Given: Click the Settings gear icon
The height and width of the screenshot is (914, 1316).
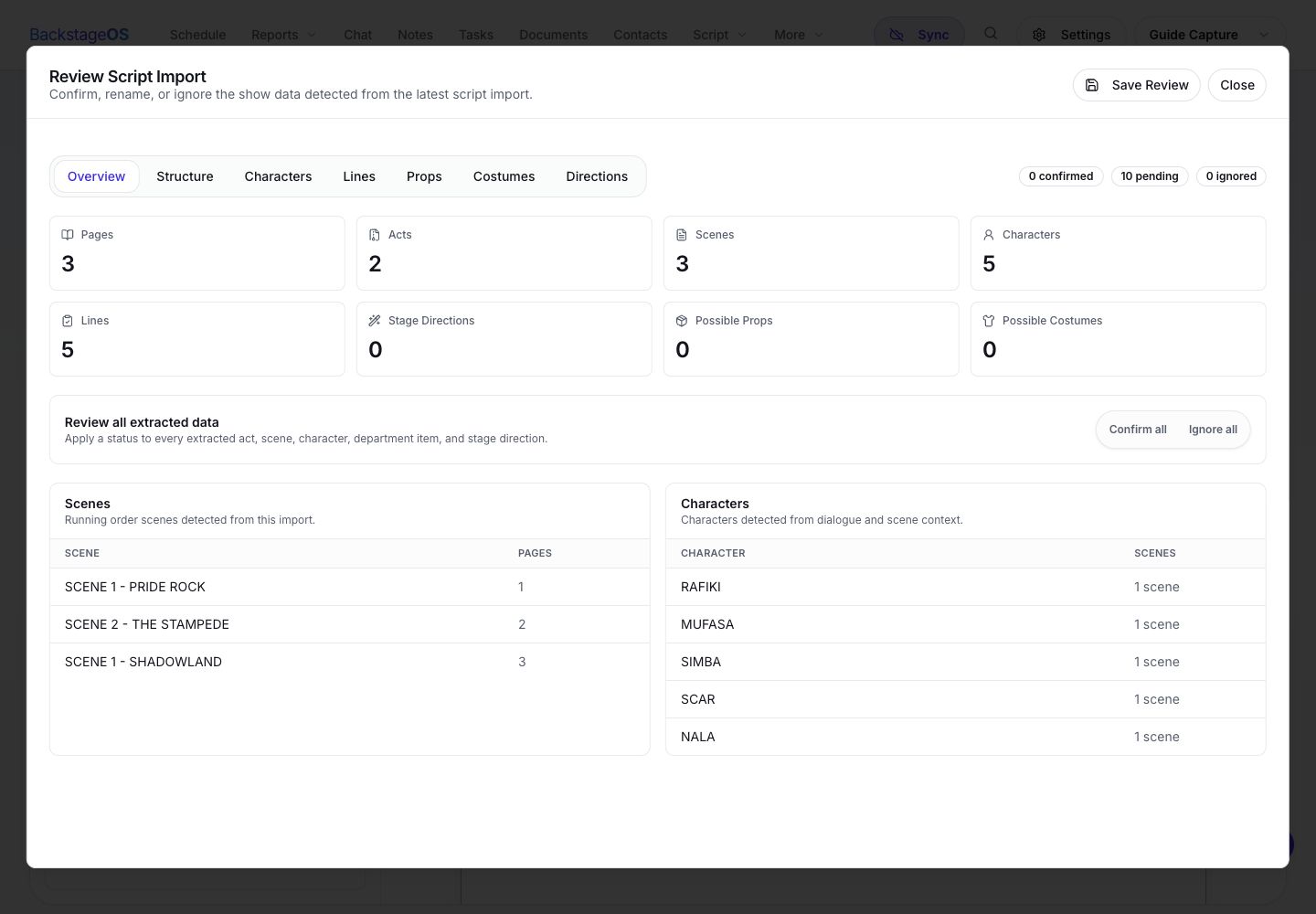Looking at the screenshot, I should [1039, 35].
